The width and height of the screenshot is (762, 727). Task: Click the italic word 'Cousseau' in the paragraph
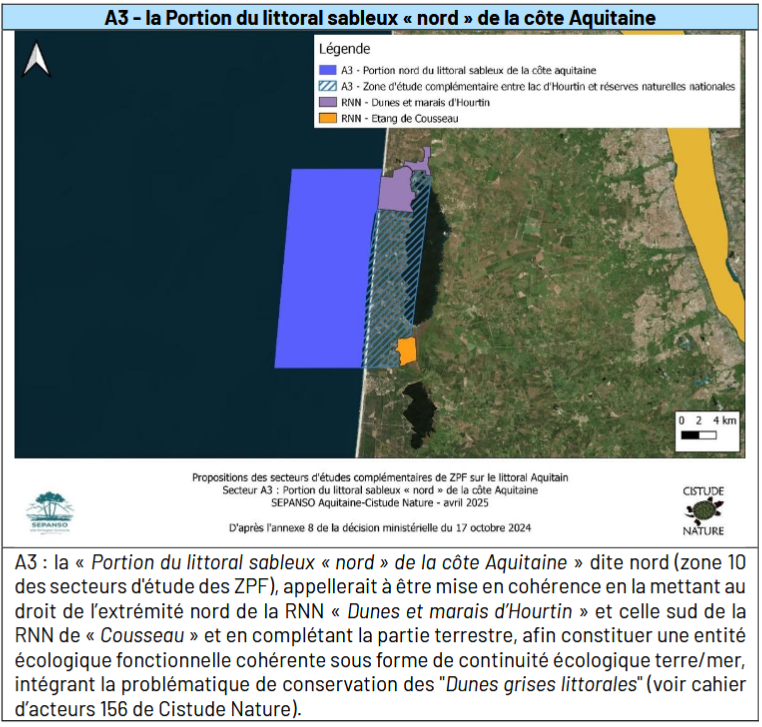[x=142, y=636]
